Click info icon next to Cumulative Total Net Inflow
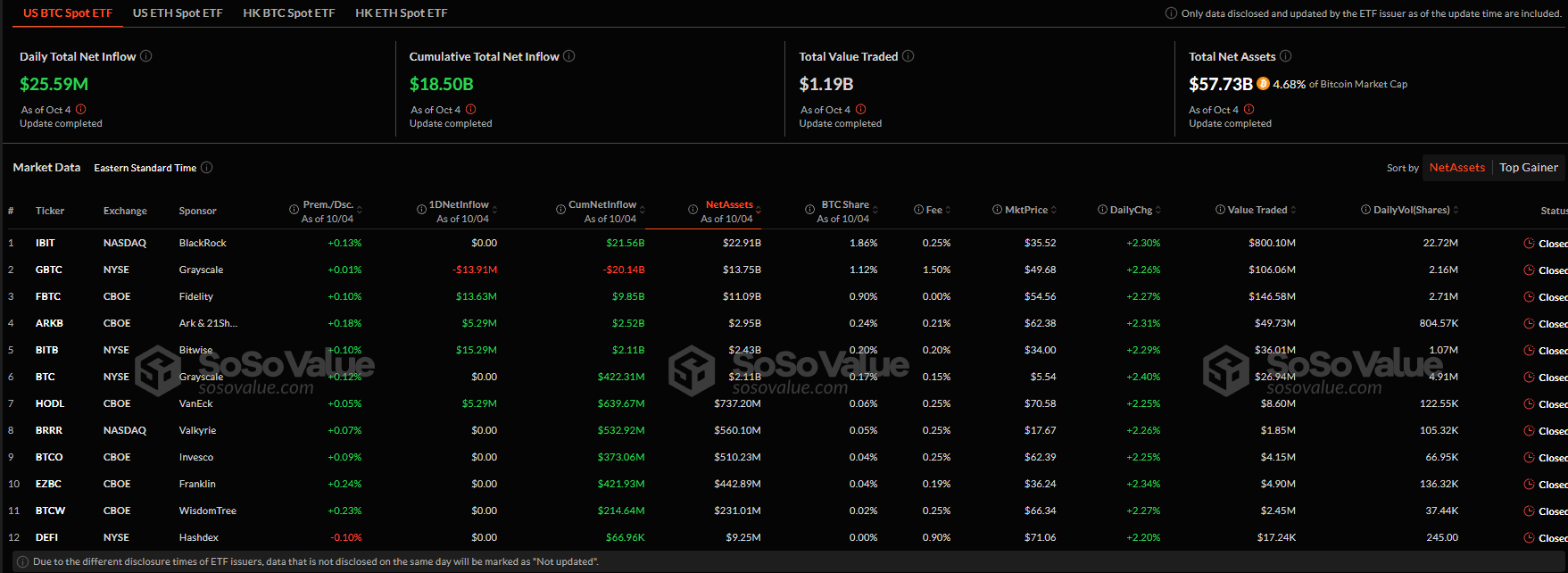Image resolution: width=1568 pixels, height=573 pixels. [x=569, y=56]
